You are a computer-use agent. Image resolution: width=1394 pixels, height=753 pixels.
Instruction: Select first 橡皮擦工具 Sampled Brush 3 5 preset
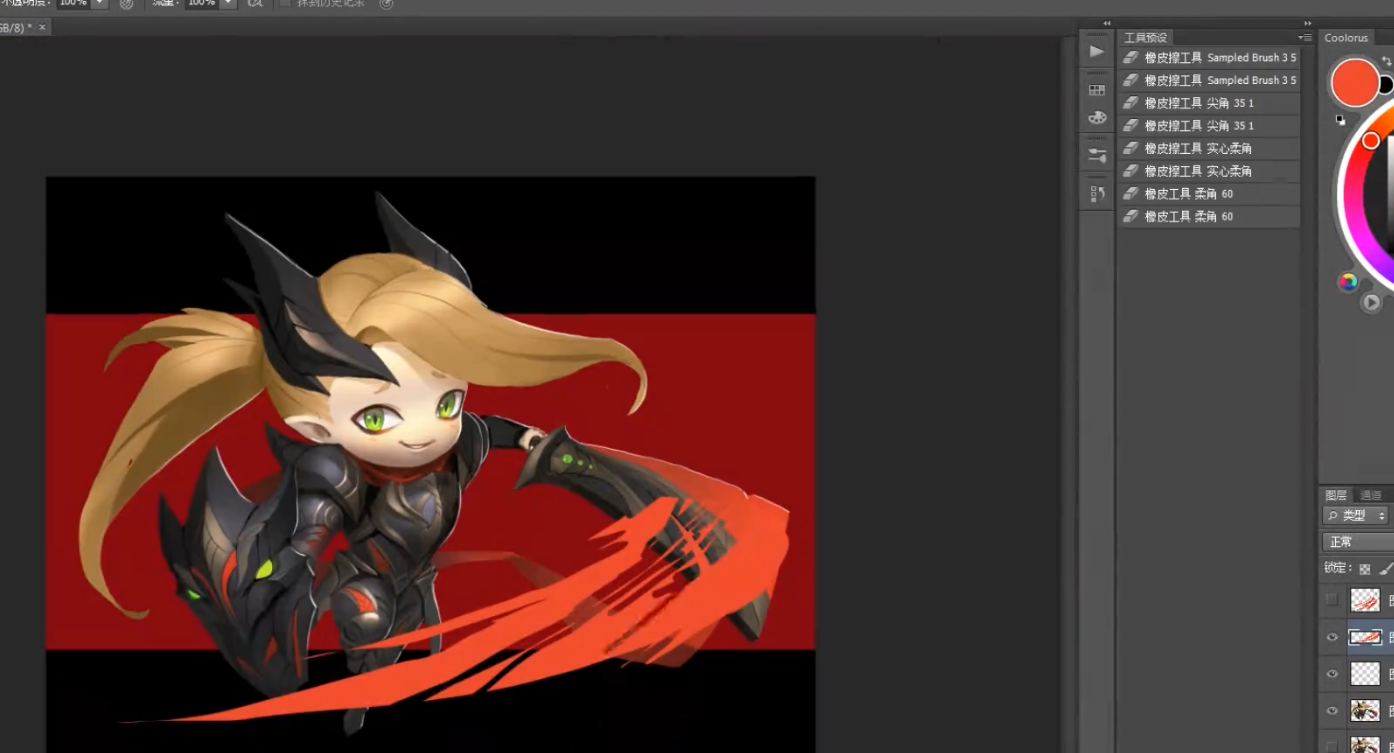(1209, 58)
